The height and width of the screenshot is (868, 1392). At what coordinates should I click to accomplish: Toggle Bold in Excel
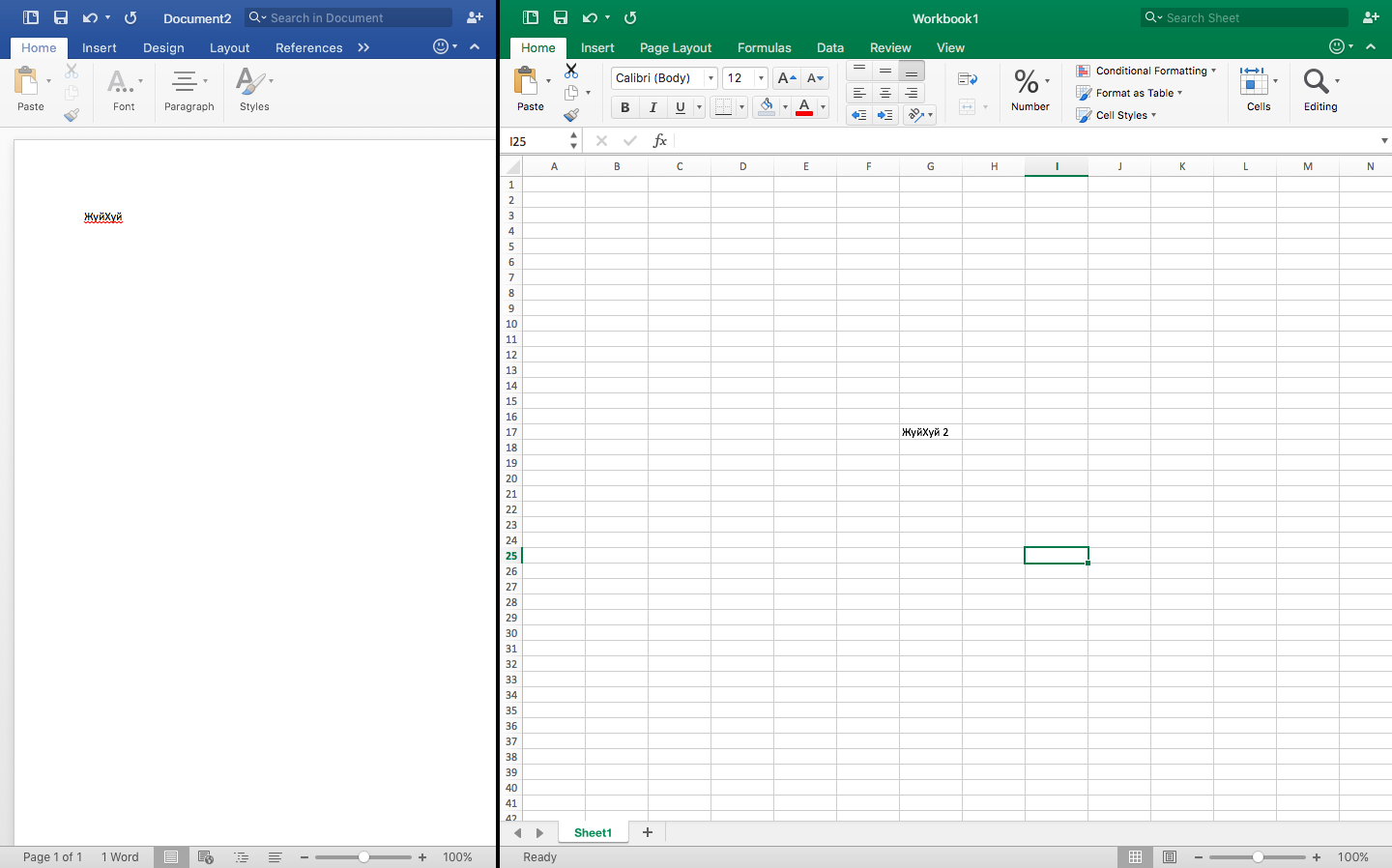tap(624, 107)
